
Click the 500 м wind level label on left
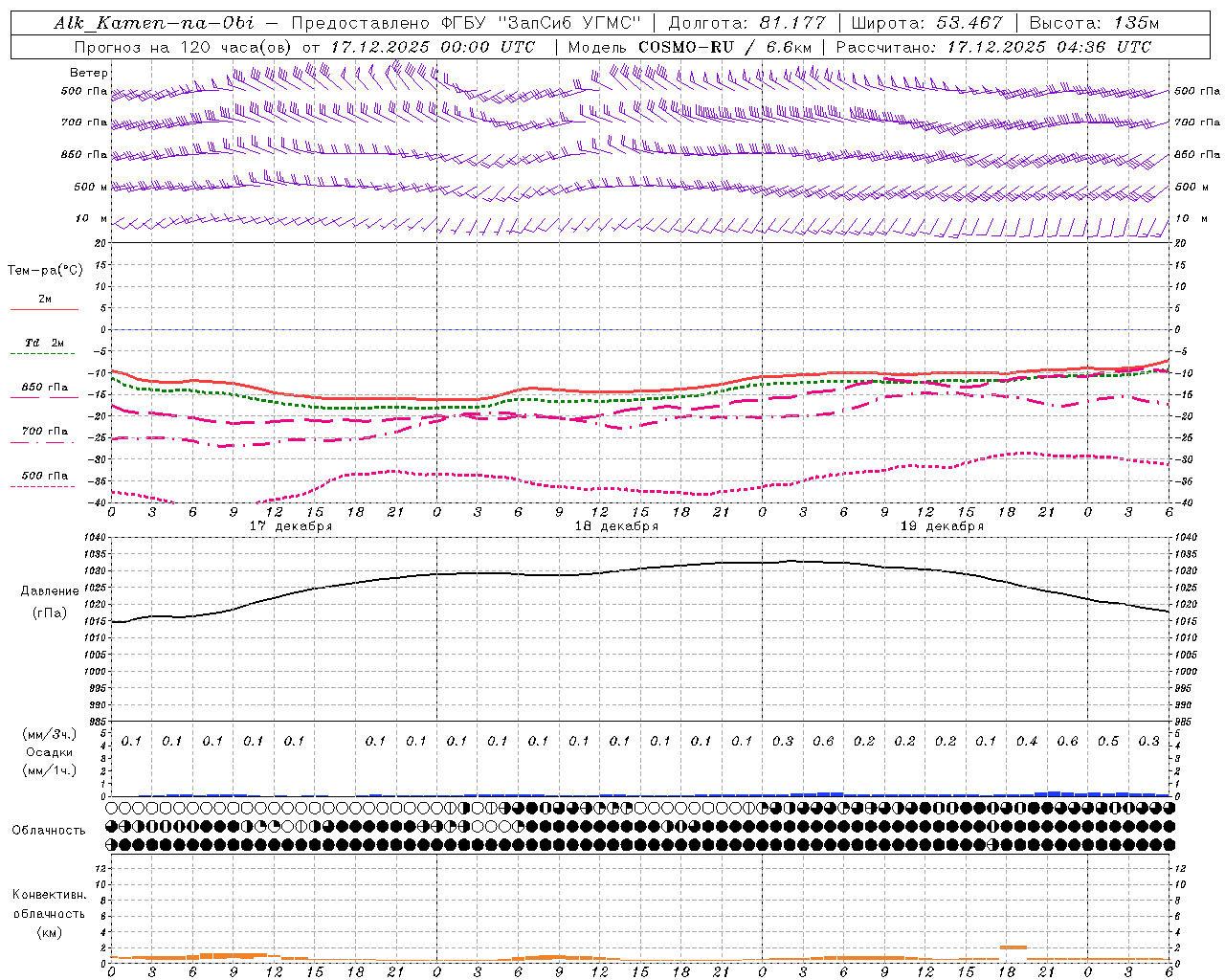[x=92, y=187]
